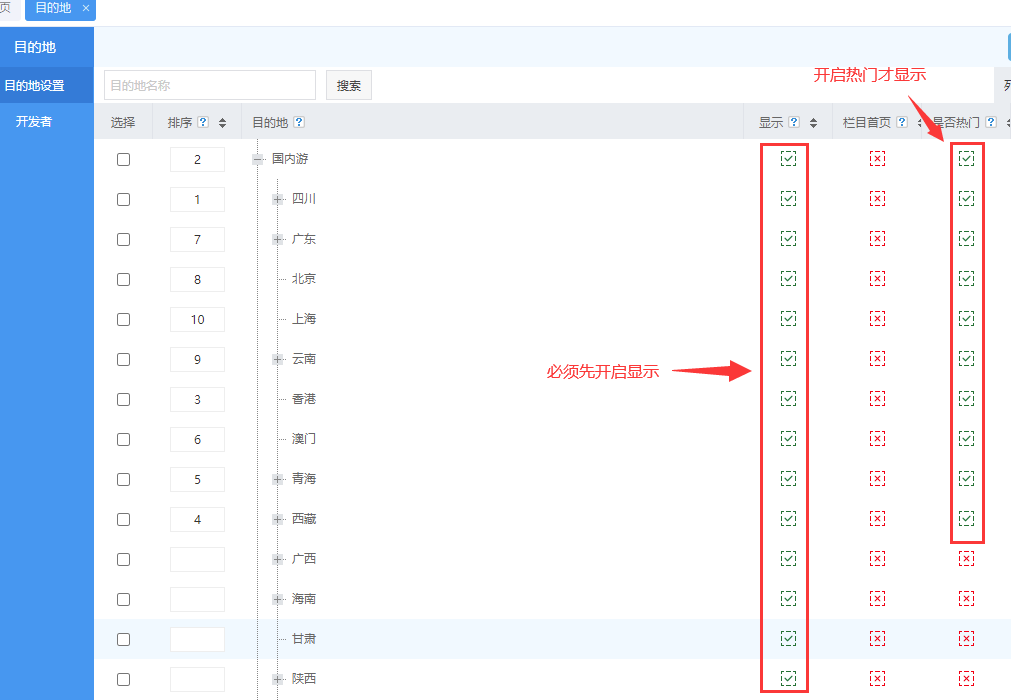This screenshot has height=700, width=1011.
Task: Click sort arrows on 显示 column
Action: pos(813,123)
